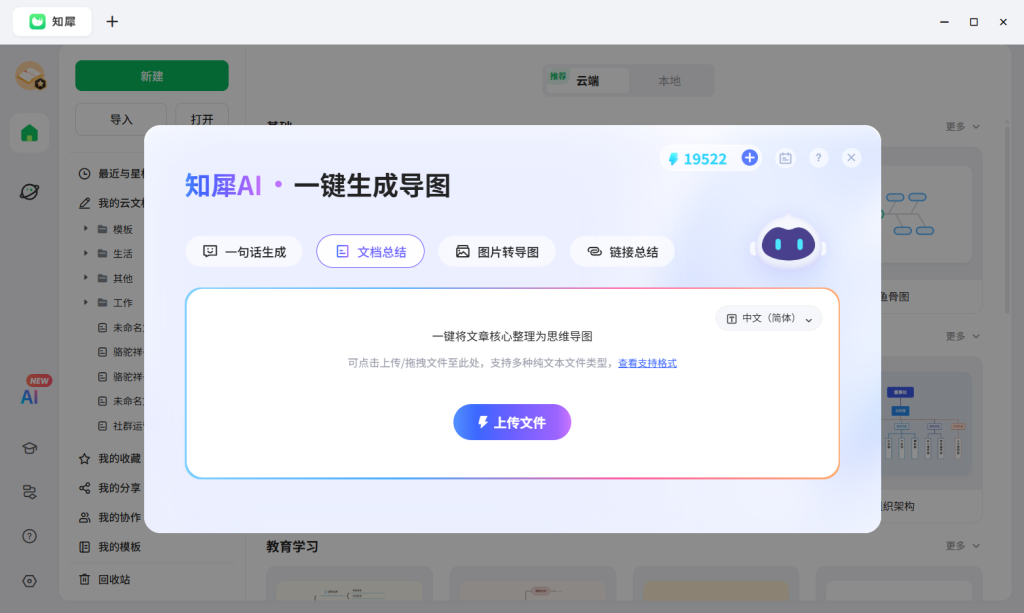Open 回收站 in the sidebar
Screen dimensions: 1024x613
(104, 579)
